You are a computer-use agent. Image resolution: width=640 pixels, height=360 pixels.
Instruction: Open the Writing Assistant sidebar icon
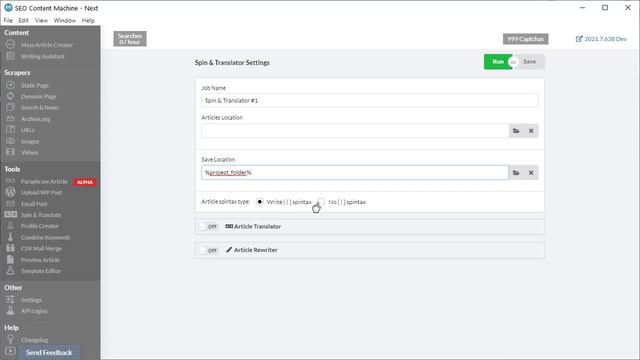pyautogui.click(x=10, y=56)
